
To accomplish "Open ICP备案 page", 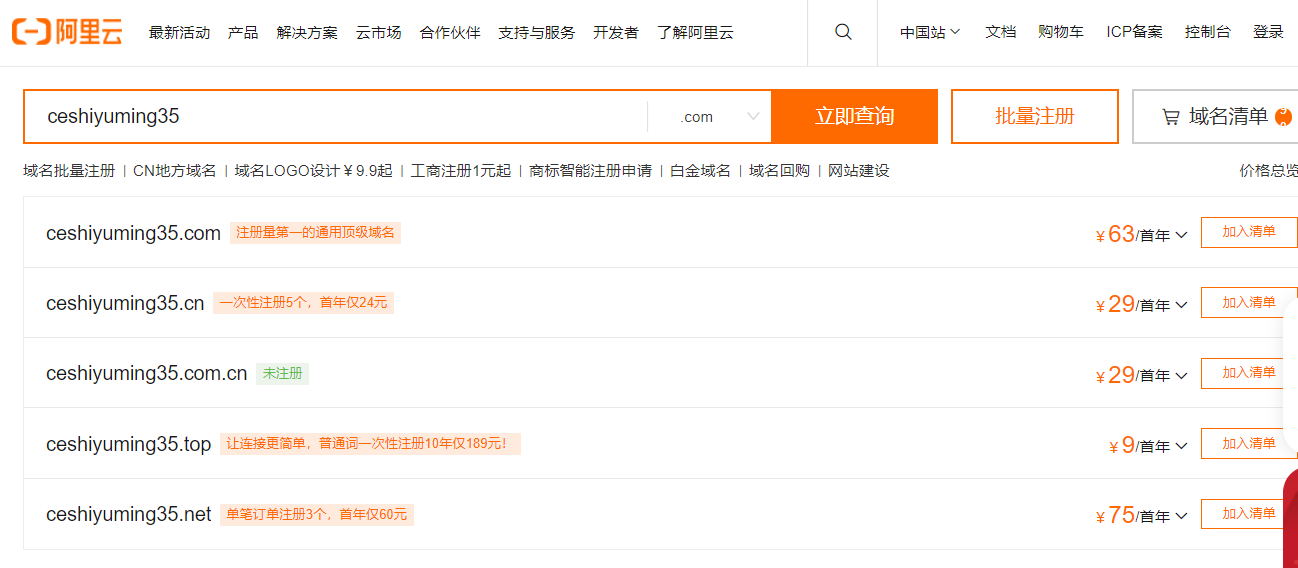I will [1134, 32].
